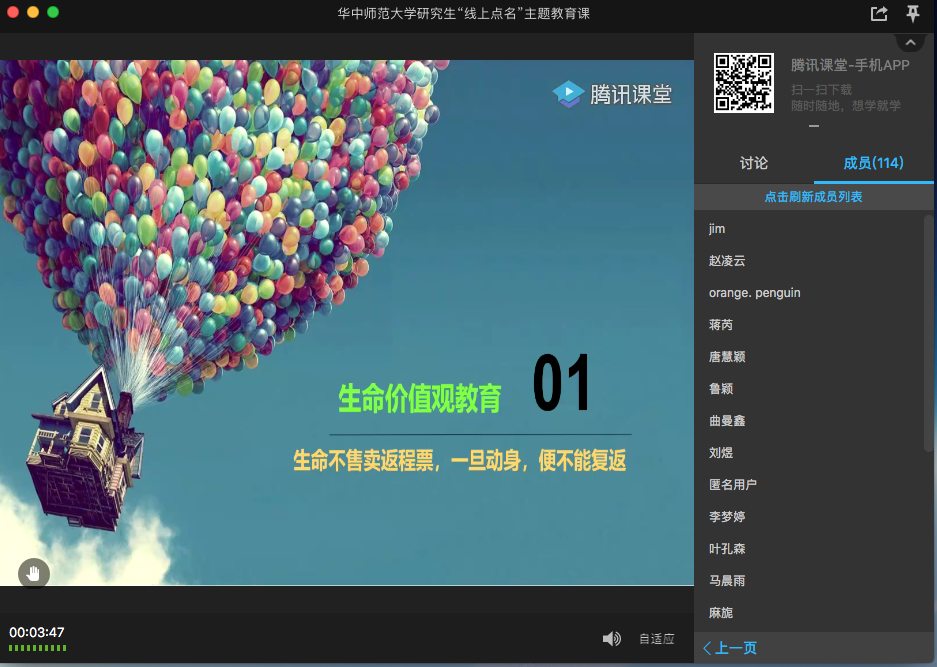Toggle the pin window on top icon

pyautogui.click(x=912, y=14)
